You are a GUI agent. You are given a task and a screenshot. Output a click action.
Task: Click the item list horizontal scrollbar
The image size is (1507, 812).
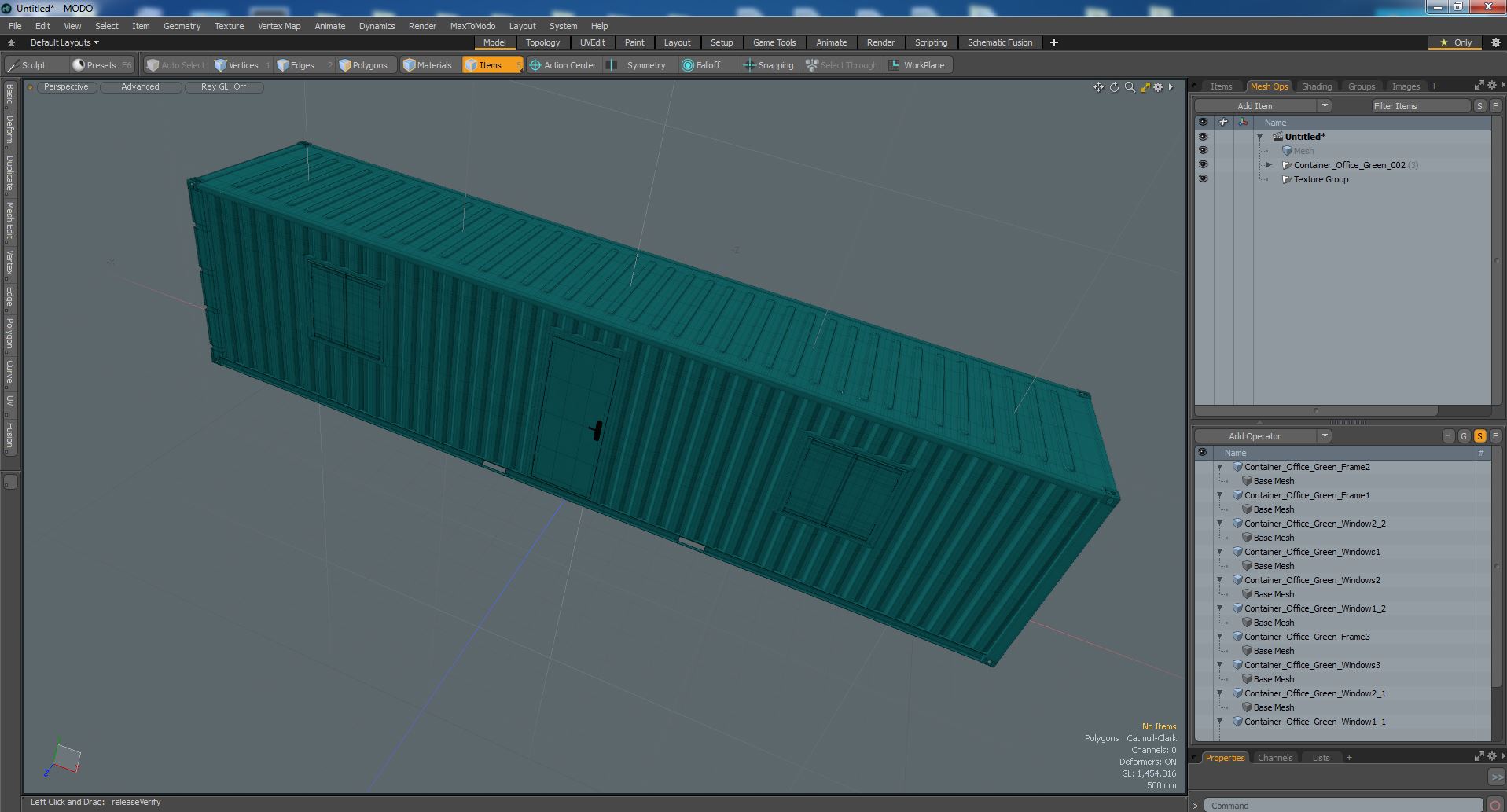pos(1317,410)
